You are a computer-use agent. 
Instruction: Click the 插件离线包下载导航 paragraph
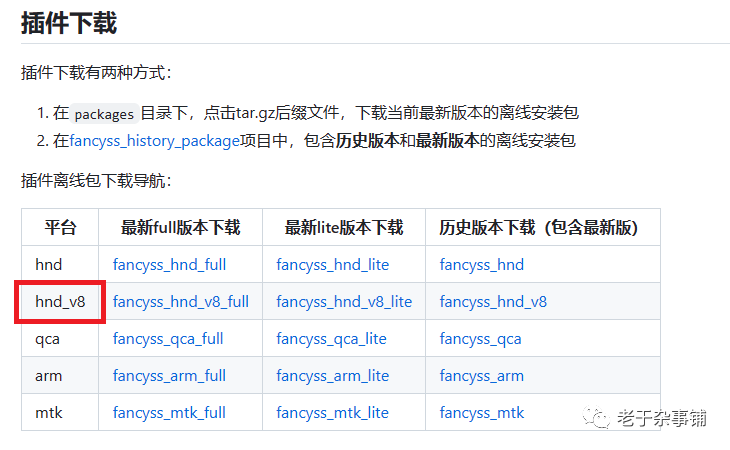click(96, 181)
